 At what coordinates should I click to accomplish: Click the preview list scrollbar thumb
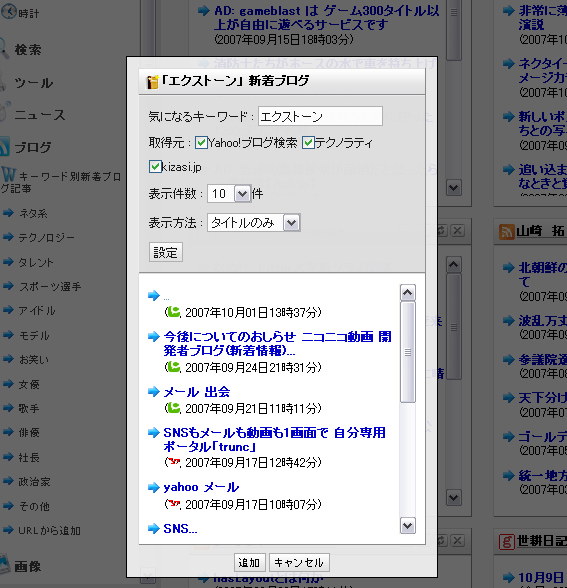point(408,352)
